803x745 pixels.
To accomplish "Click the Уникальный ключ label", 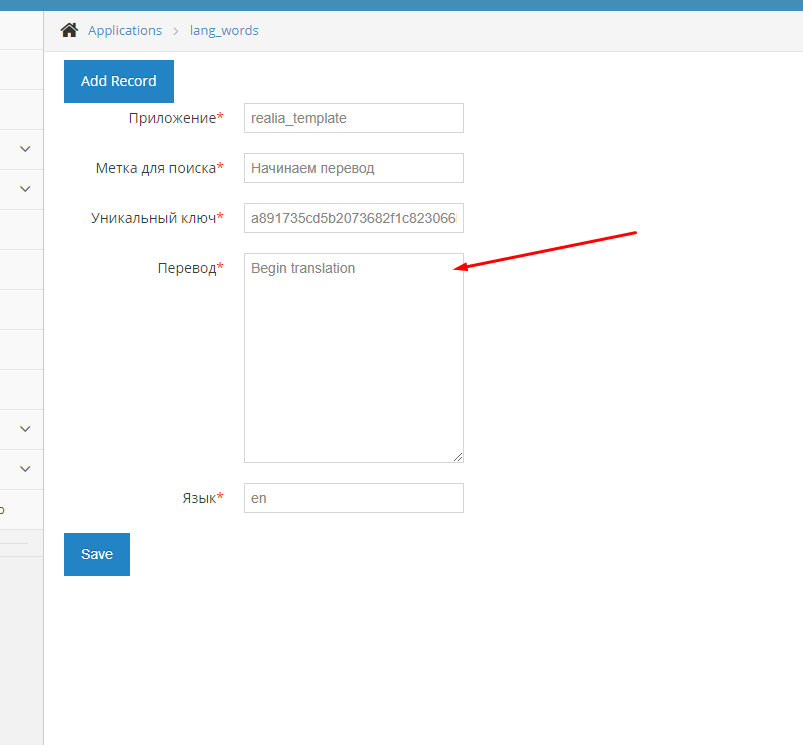I will click(153, 218).
